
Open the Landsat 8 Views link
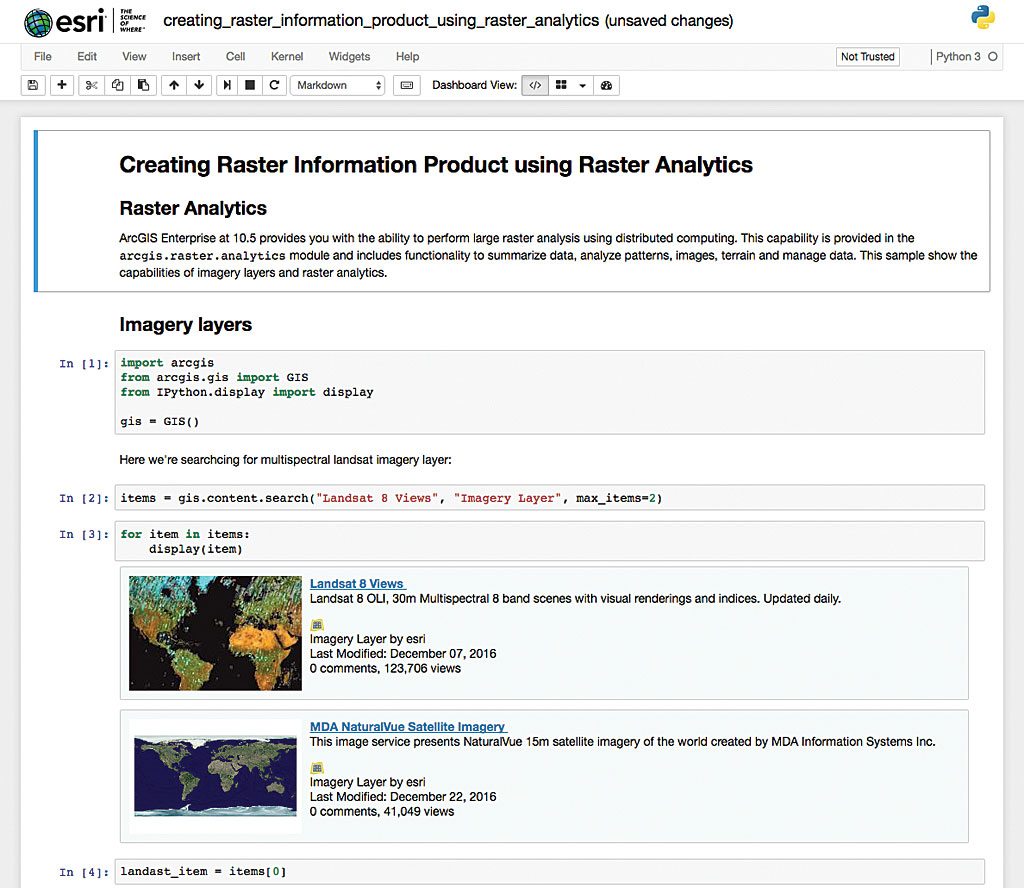coord(357,584)
